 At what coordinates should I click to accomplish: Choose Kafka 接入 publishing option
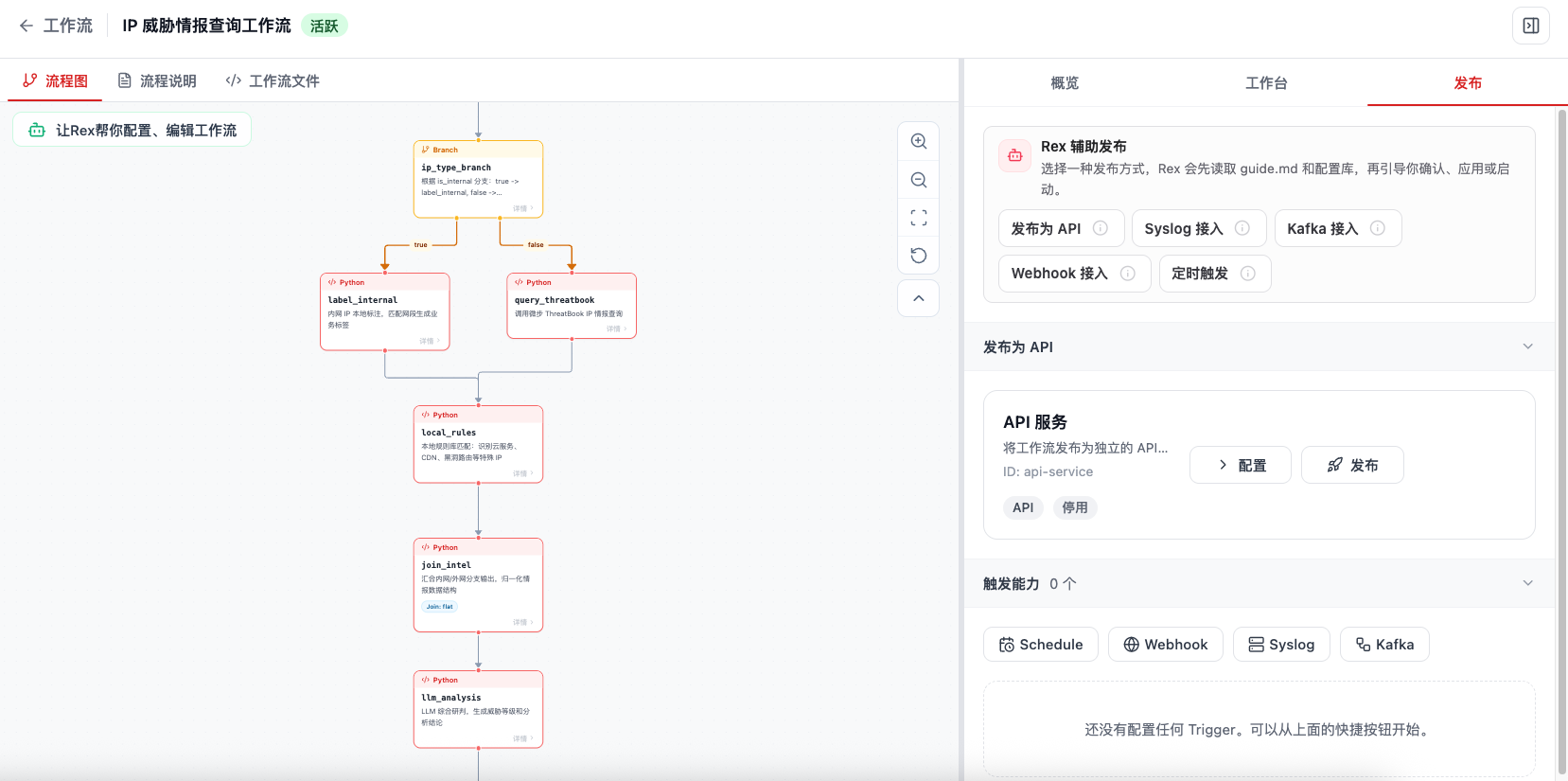tap(1338, 228)
